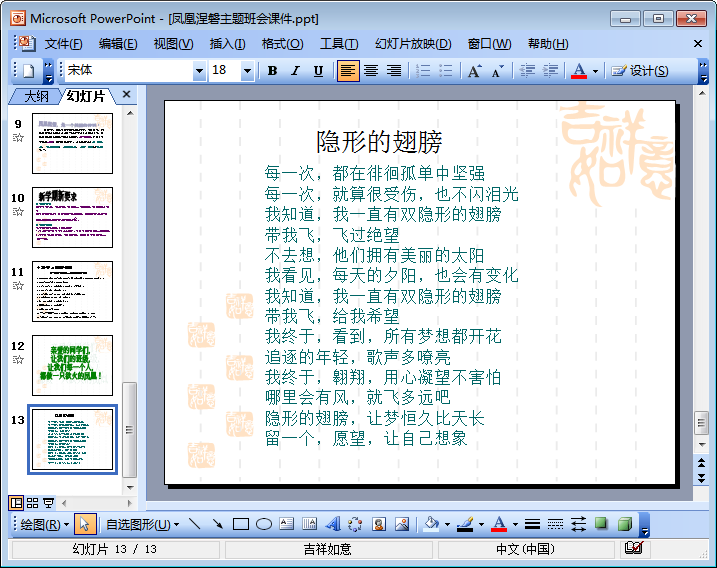This screenshot has height=568, width=717.
Task: Switch to the 大纲 outline tab
Action: pos(36,96)
